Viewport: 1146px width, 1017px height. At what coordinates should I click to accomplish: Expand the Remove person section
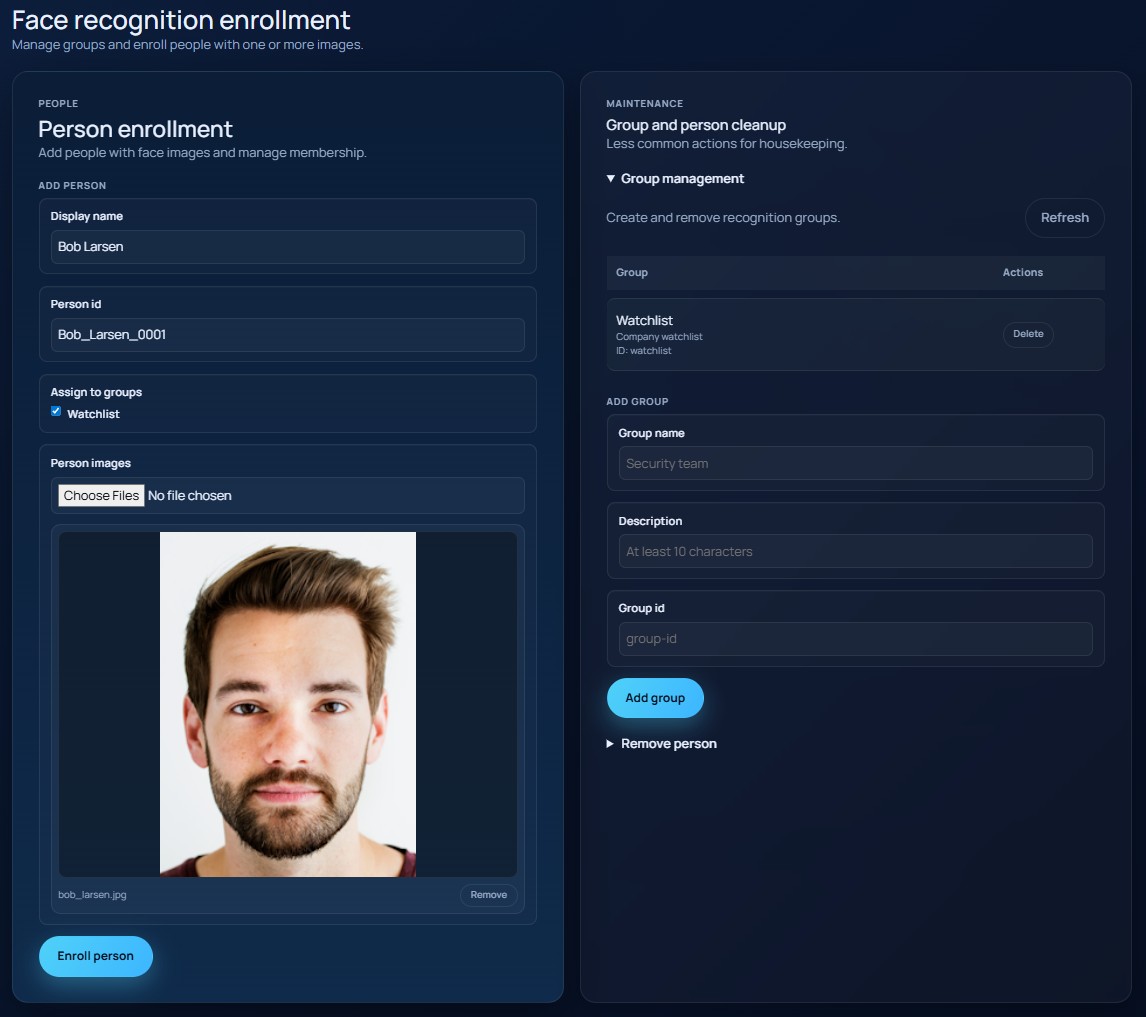click(662, 743)
